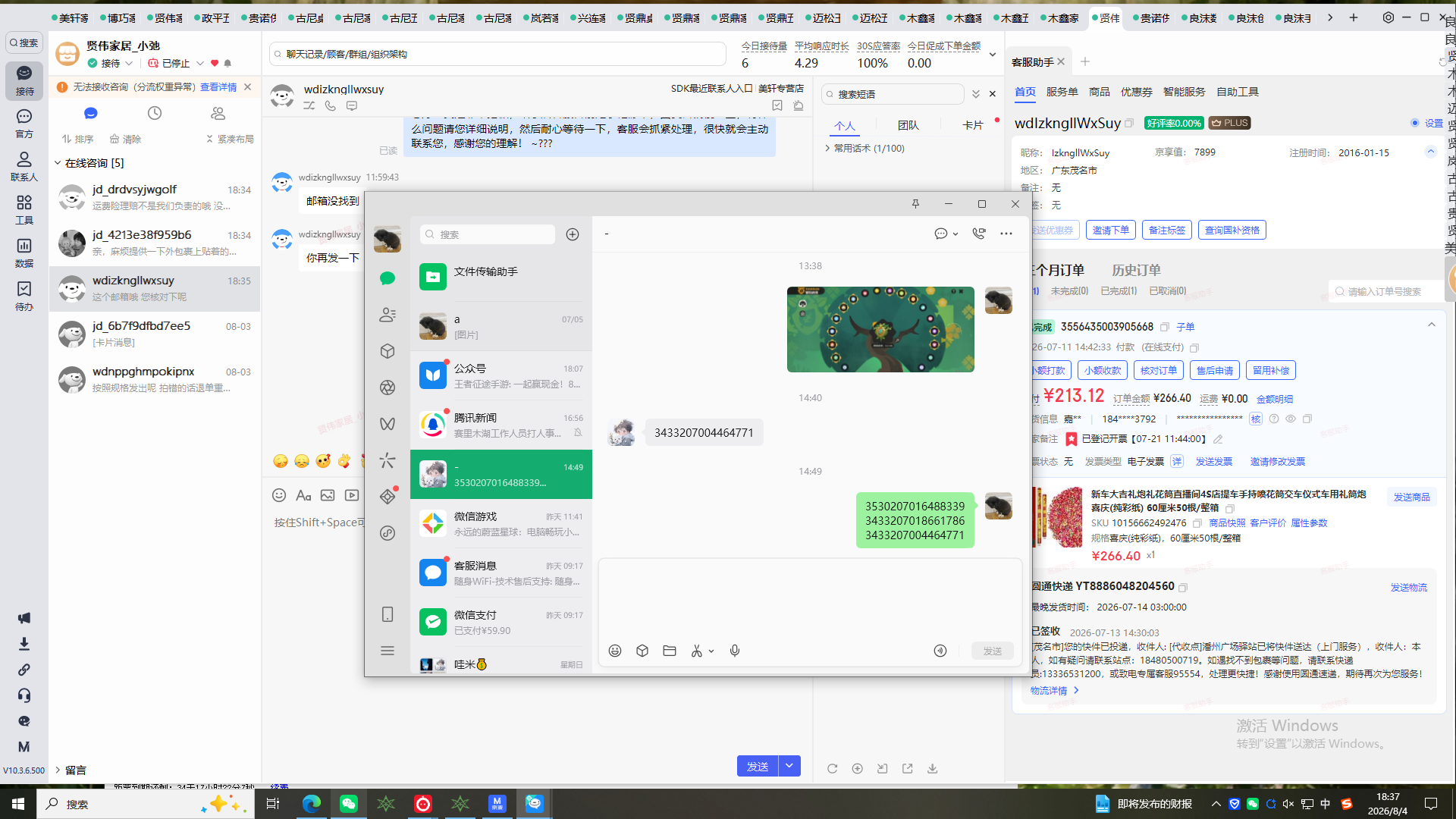Select the 团队 tab in quick phrases
Image resolution: width=1456 pixels, height=819 pixels.
point(908,125)
